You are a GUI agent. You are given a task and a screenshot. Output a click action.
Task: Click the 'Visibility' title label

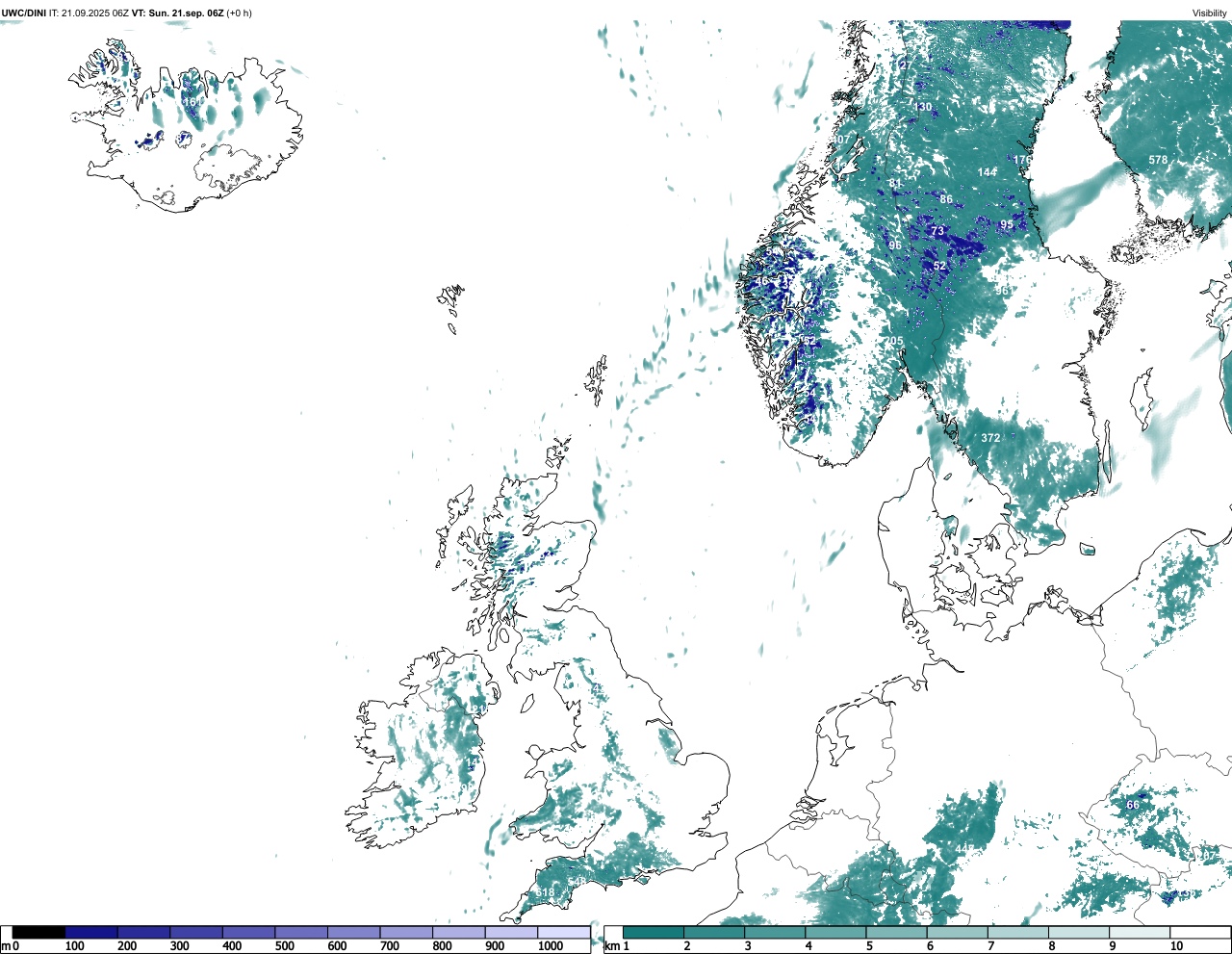click(x=1209, y=13)
